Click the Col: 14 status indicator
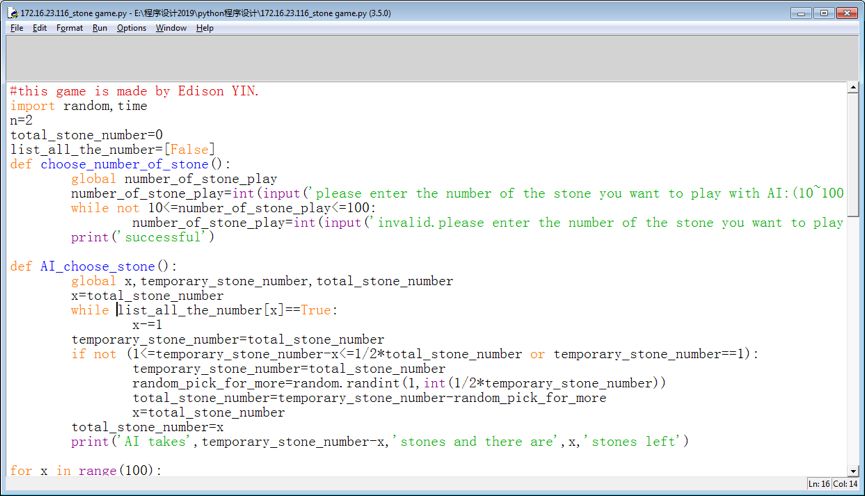Viewport: 865px width, 496px height. pyautogui.click(x=845, y=484)
